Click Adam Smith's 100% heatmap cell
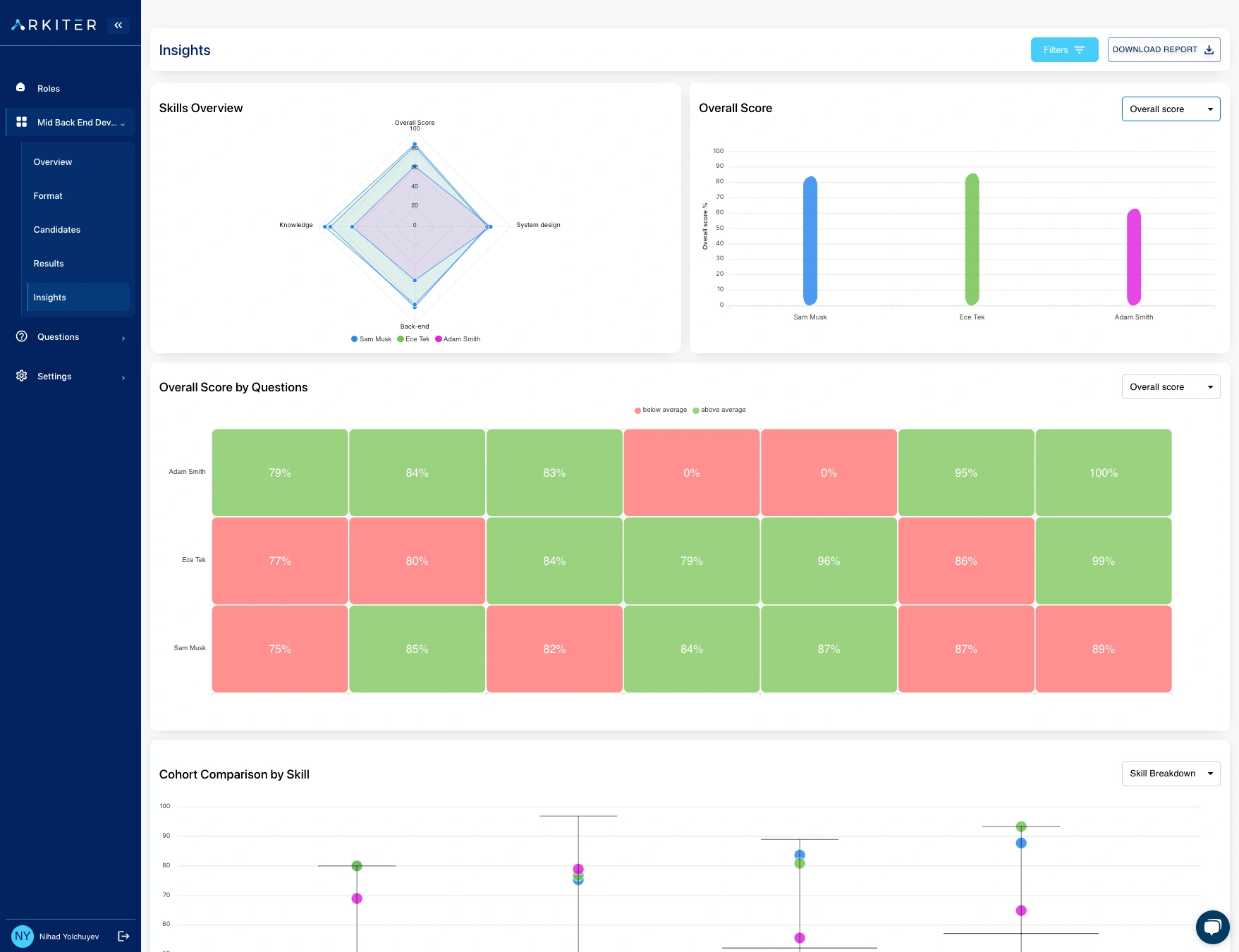 point(1103,472)
